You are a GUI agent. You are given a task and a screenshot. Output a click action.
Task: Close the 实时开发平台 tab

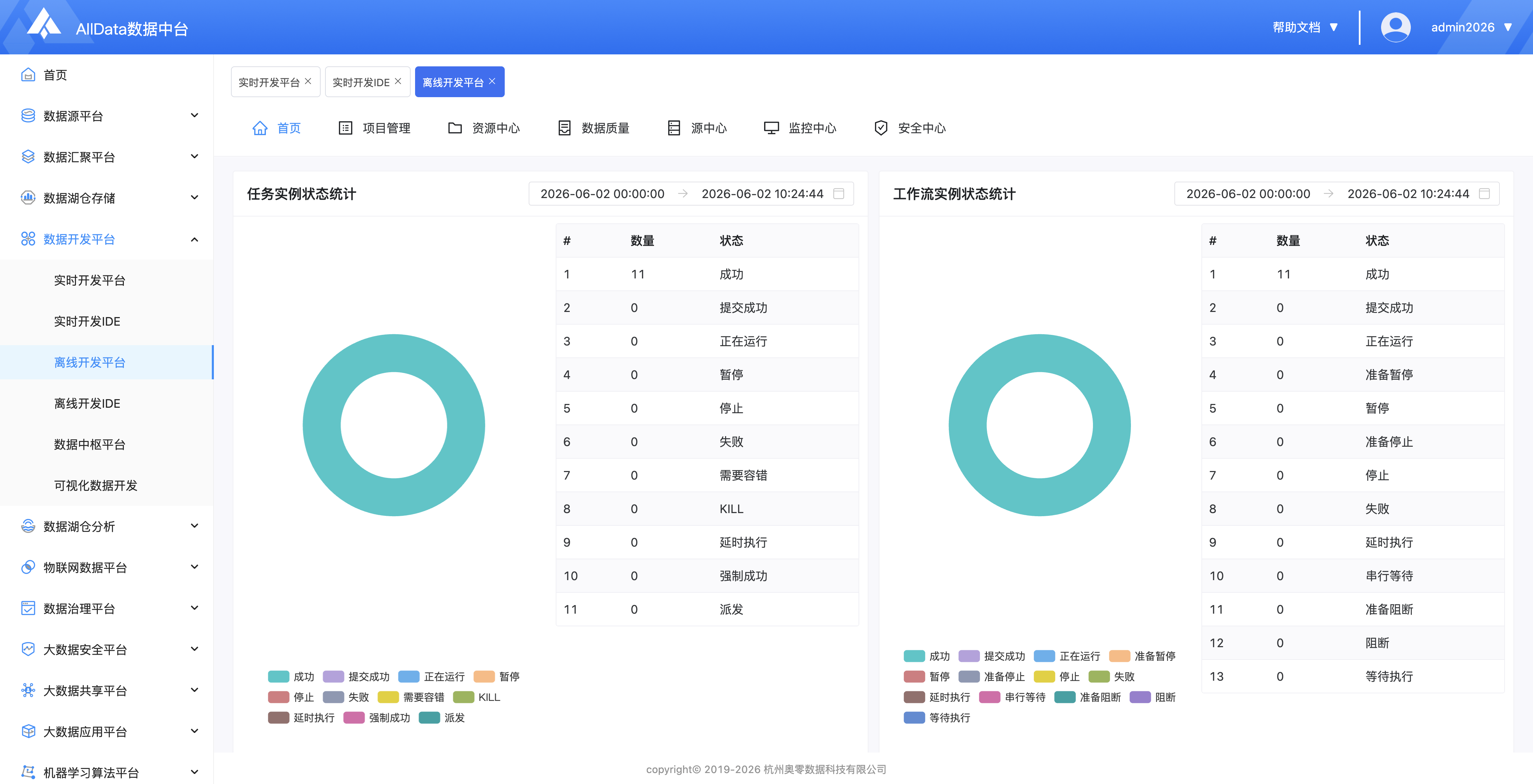coord(308,81)
